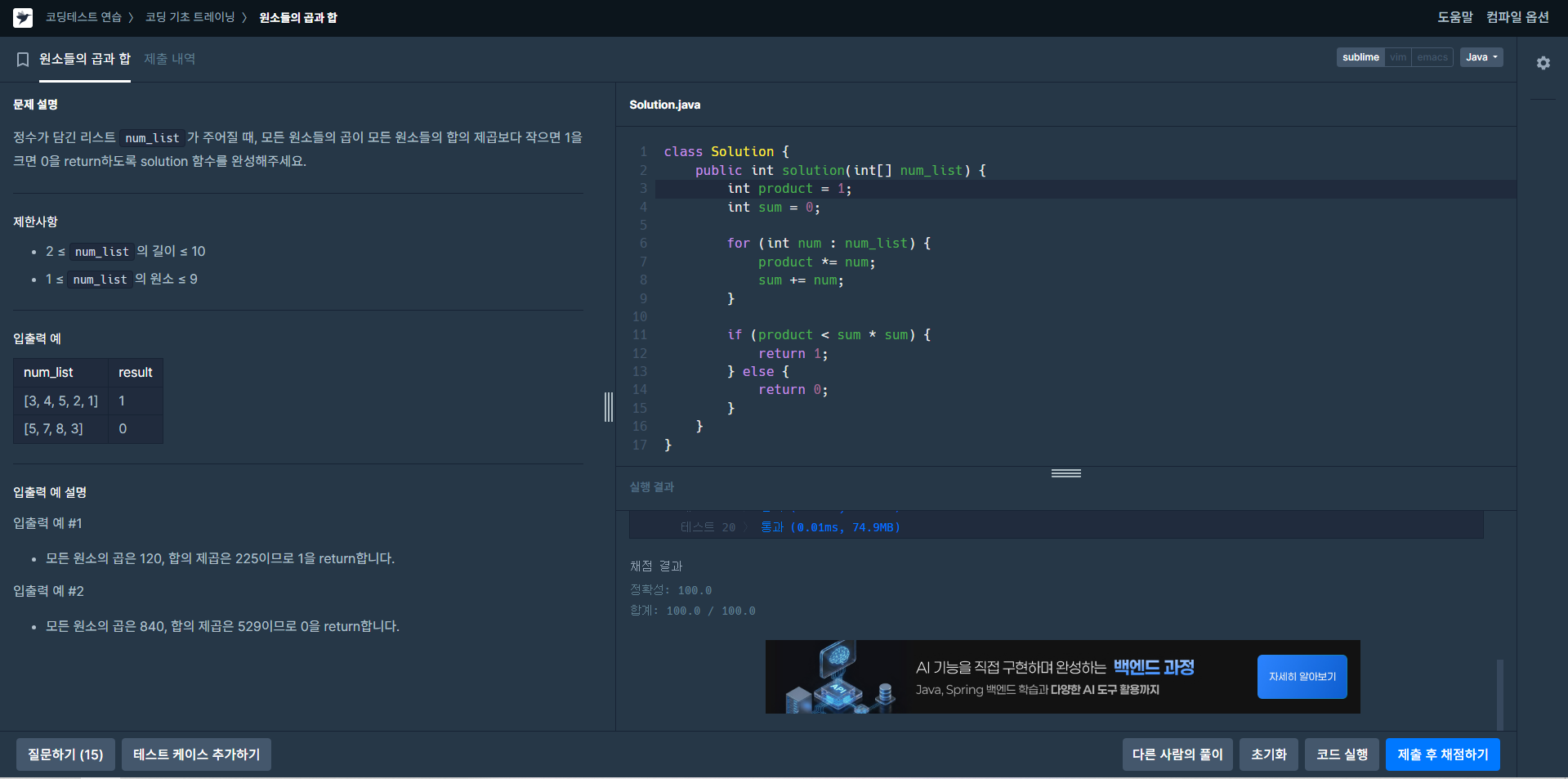The height and width of the screenshot is (779, 1568).
Task: Open editor settings gear icon
Action: 1543,63
